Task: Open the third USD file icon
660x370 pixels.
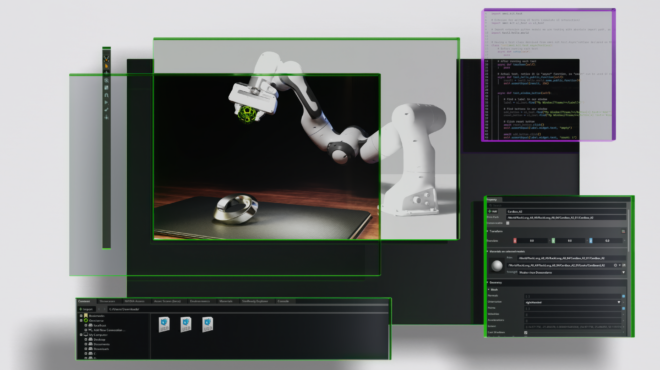Action: coord(208,325)
